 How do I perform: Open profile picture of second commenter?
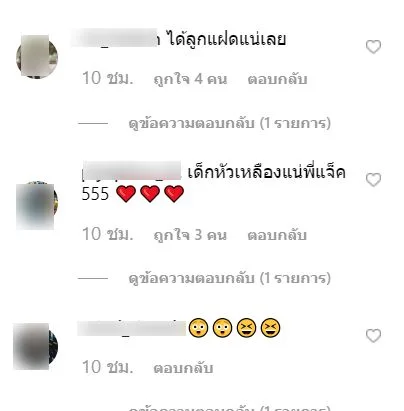point(37,206)
